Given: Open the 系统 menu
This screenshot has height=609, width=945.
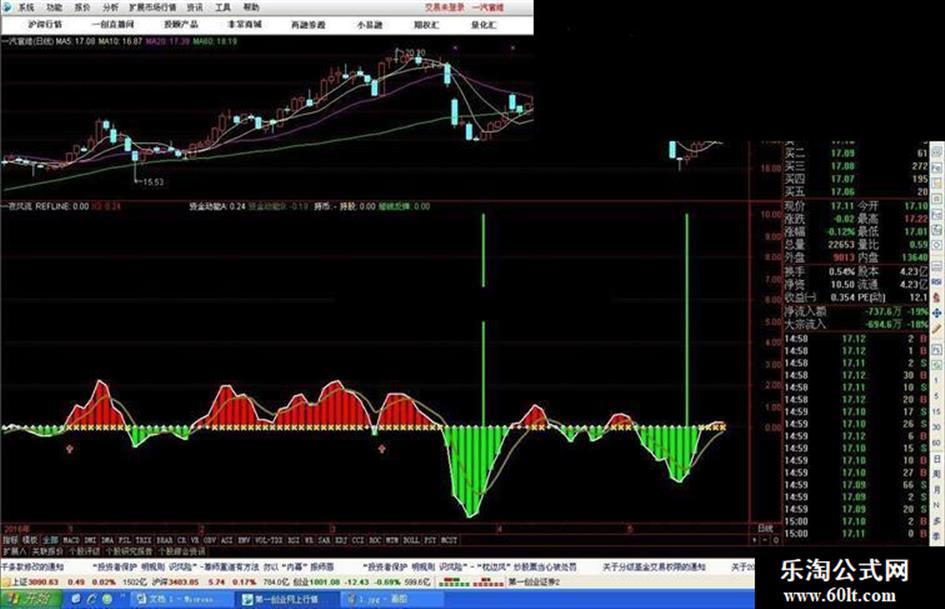Looking at the screenshot, I should [x=25, y=7].
